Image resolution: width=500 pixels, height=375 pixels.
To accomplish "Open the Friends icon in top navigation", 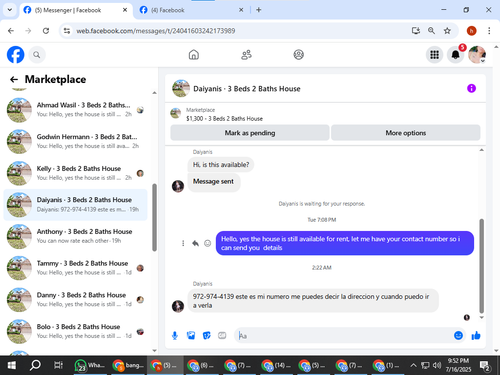I will click(246, 55).
